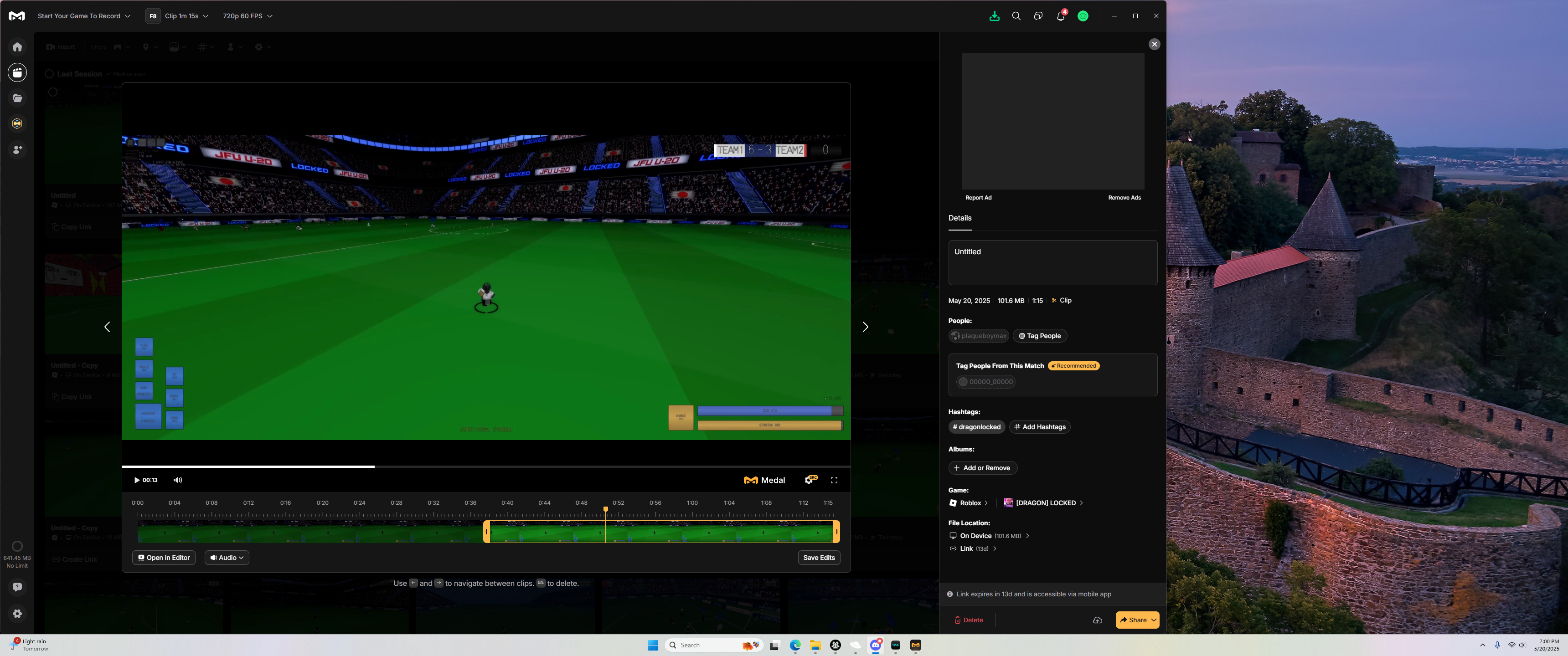Open the hexagon premium badge in sidebar
Viewport: 1568px width, 656px height.
pos(17,123)
